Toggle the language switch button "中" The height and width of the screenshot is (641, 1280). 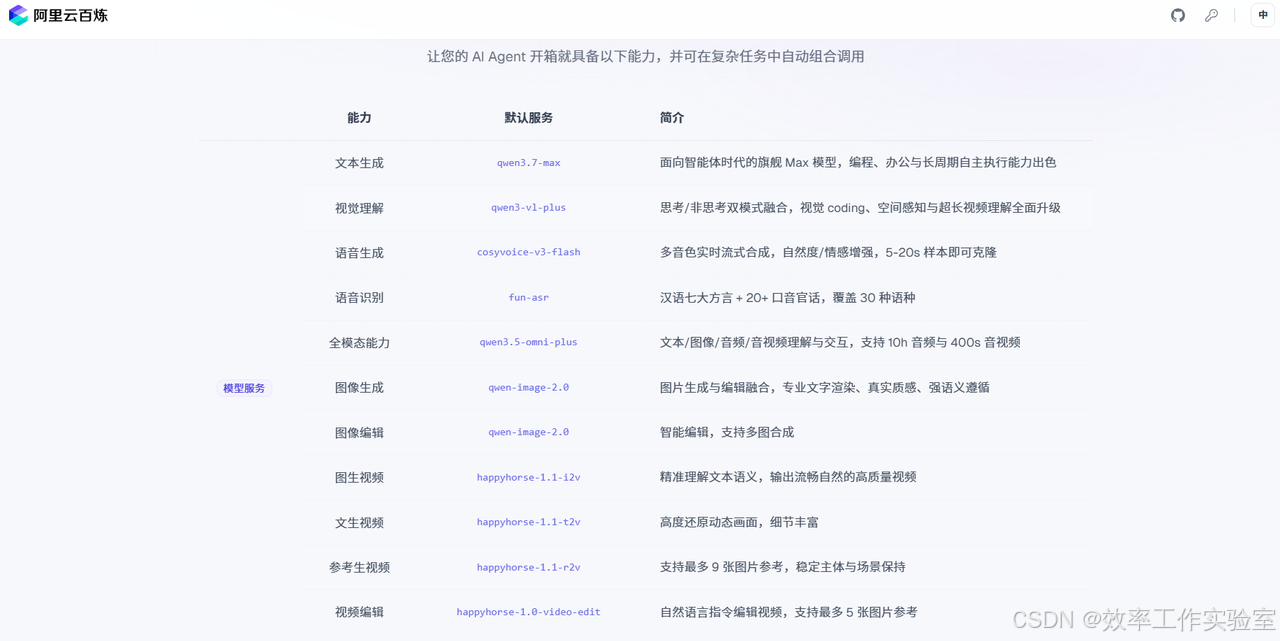pos(1263,15)
